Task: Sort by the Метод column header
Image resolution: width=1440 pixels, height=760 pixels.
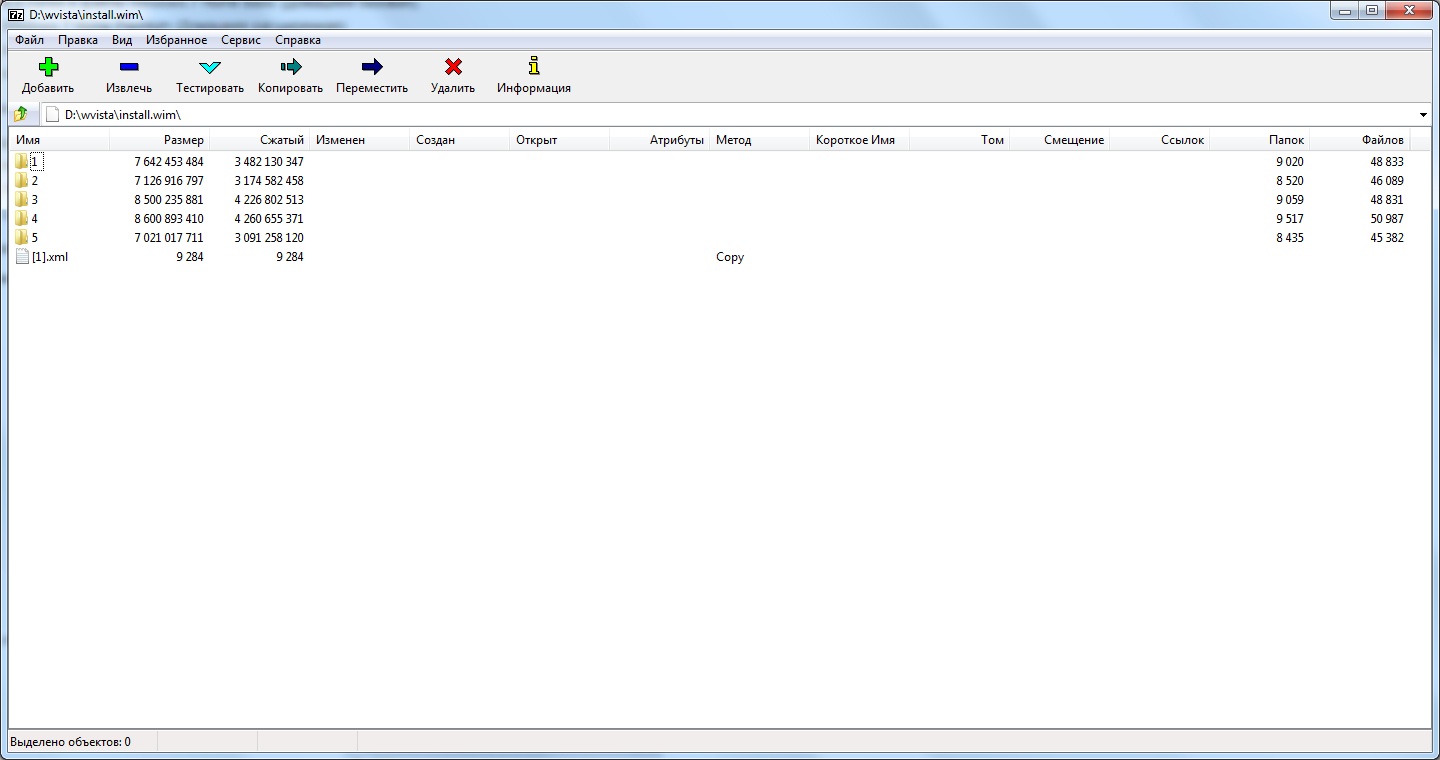Action: [760, 140]
